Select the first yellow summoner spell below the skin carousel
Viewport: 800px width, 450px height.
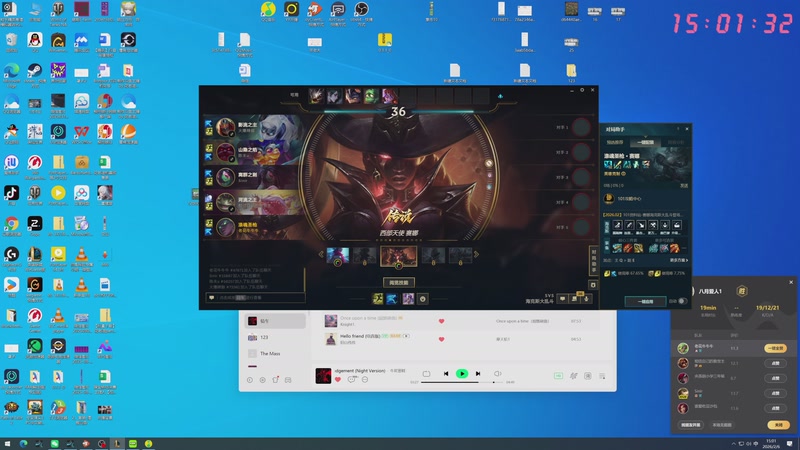pyautogui.click(x=378, y=299)
